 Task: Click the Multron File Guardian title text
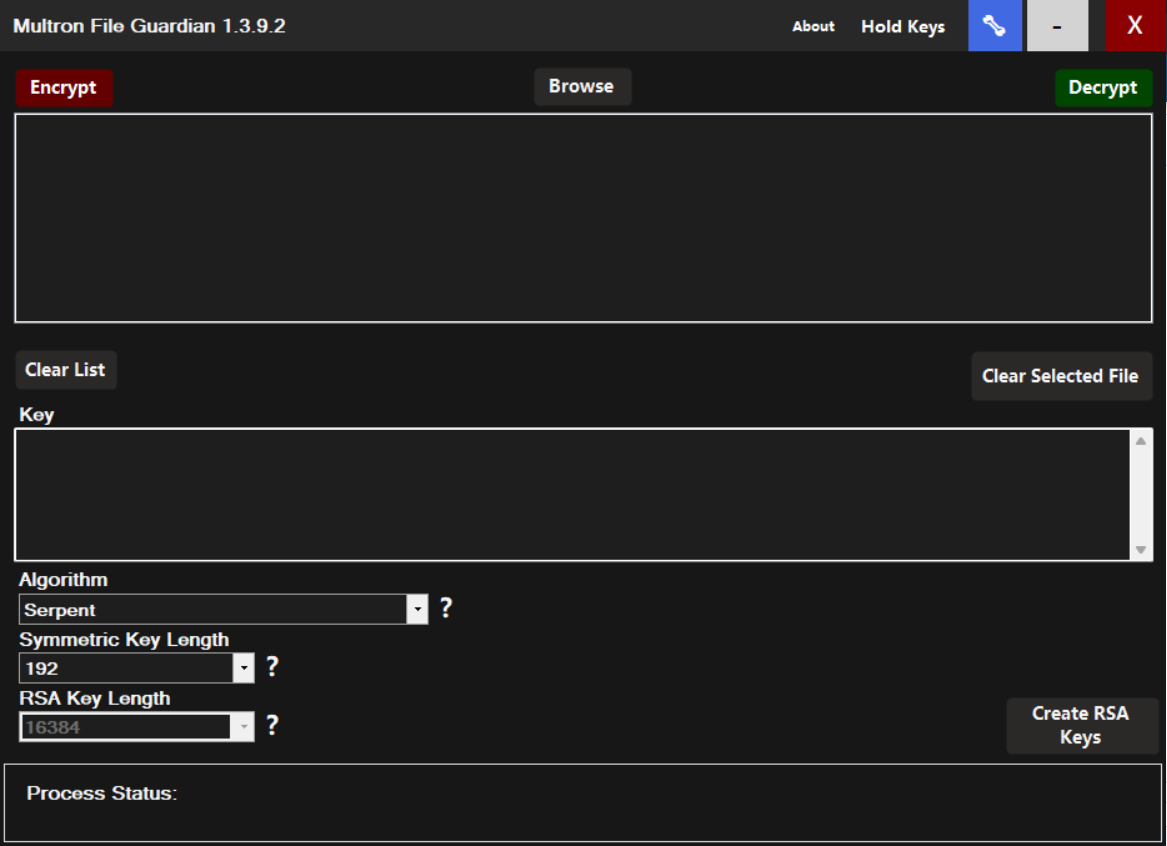[149, 26]
